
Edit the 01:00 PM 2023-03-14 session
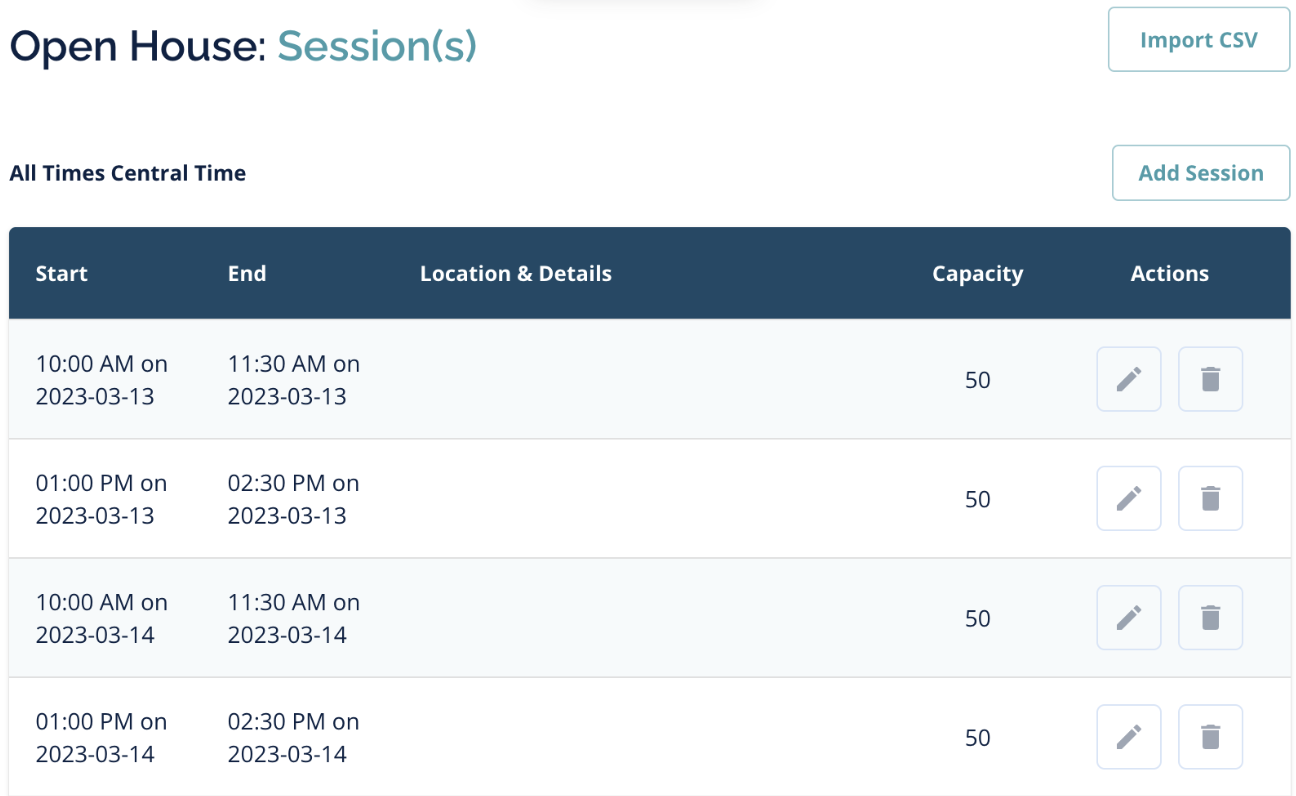point(1128,737)
